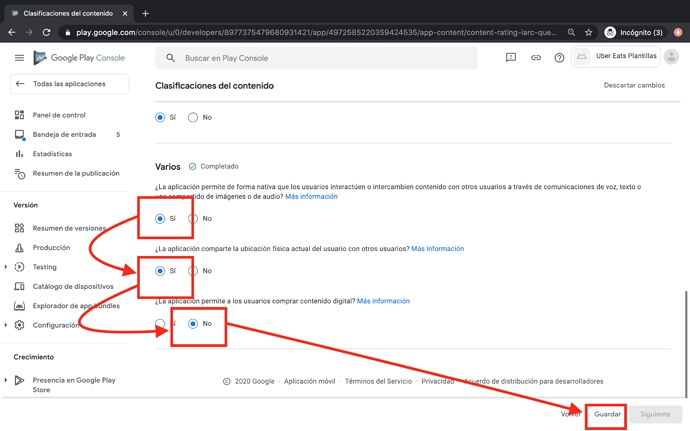Click the Guardar button
This screenshot has width=690, height=431.
click(x=607, y=414)
